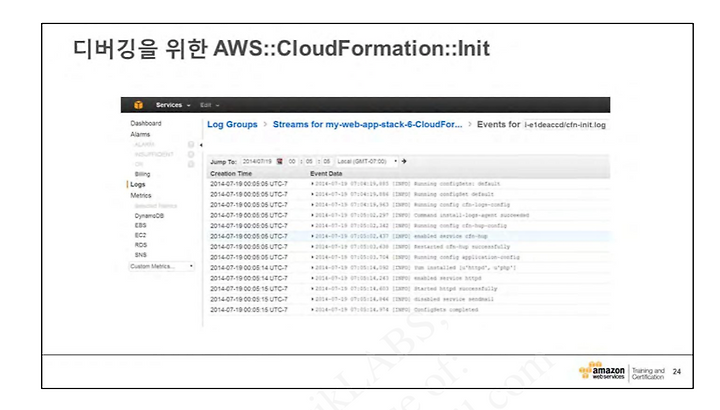Click the jump arrow icon after timezone
Viewport: 720px width, 410px height.
pos(404,162)
